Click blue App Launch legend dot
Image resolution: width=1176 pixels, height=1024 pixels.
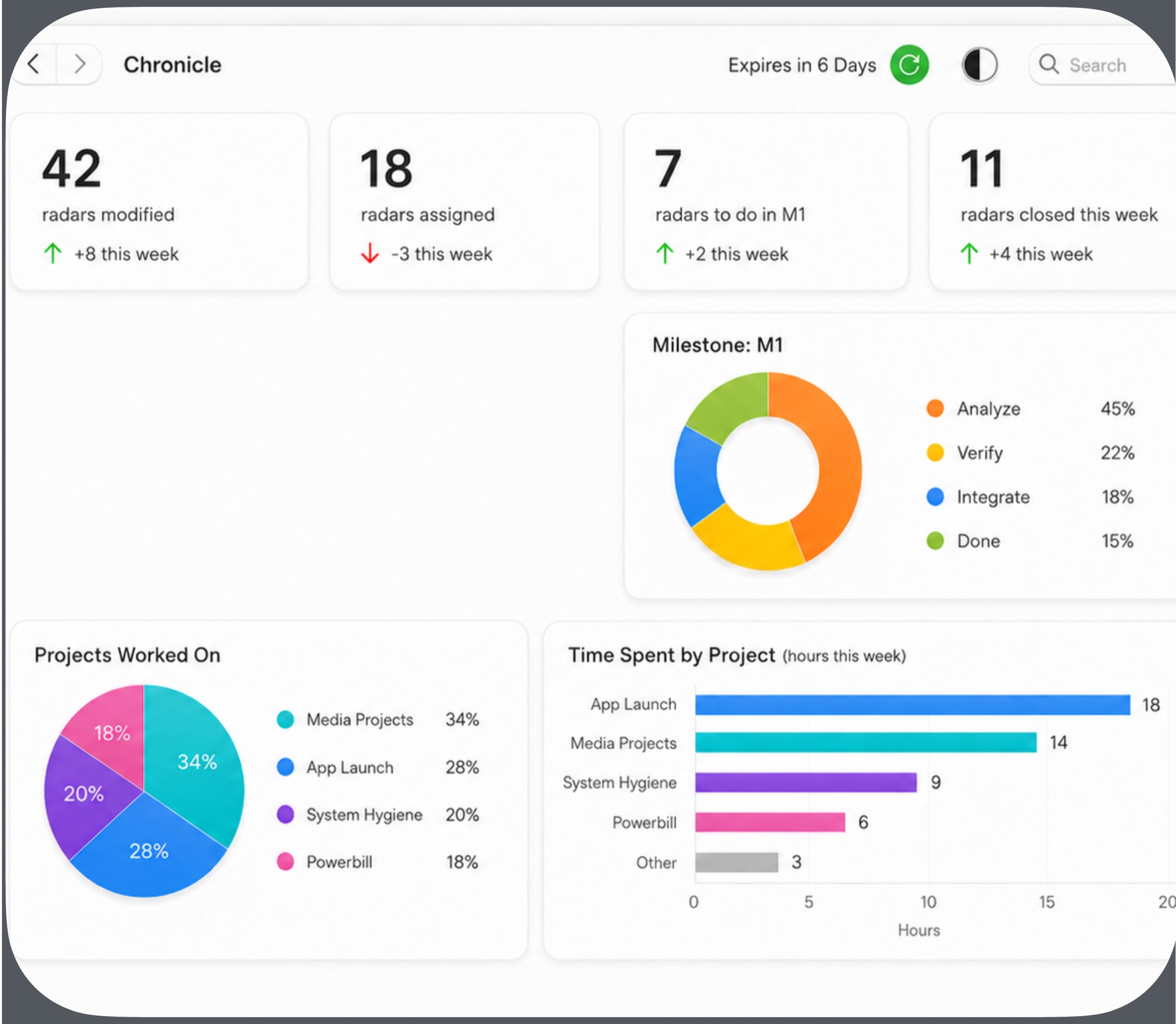pyautogui.click(x=285, y=766)
